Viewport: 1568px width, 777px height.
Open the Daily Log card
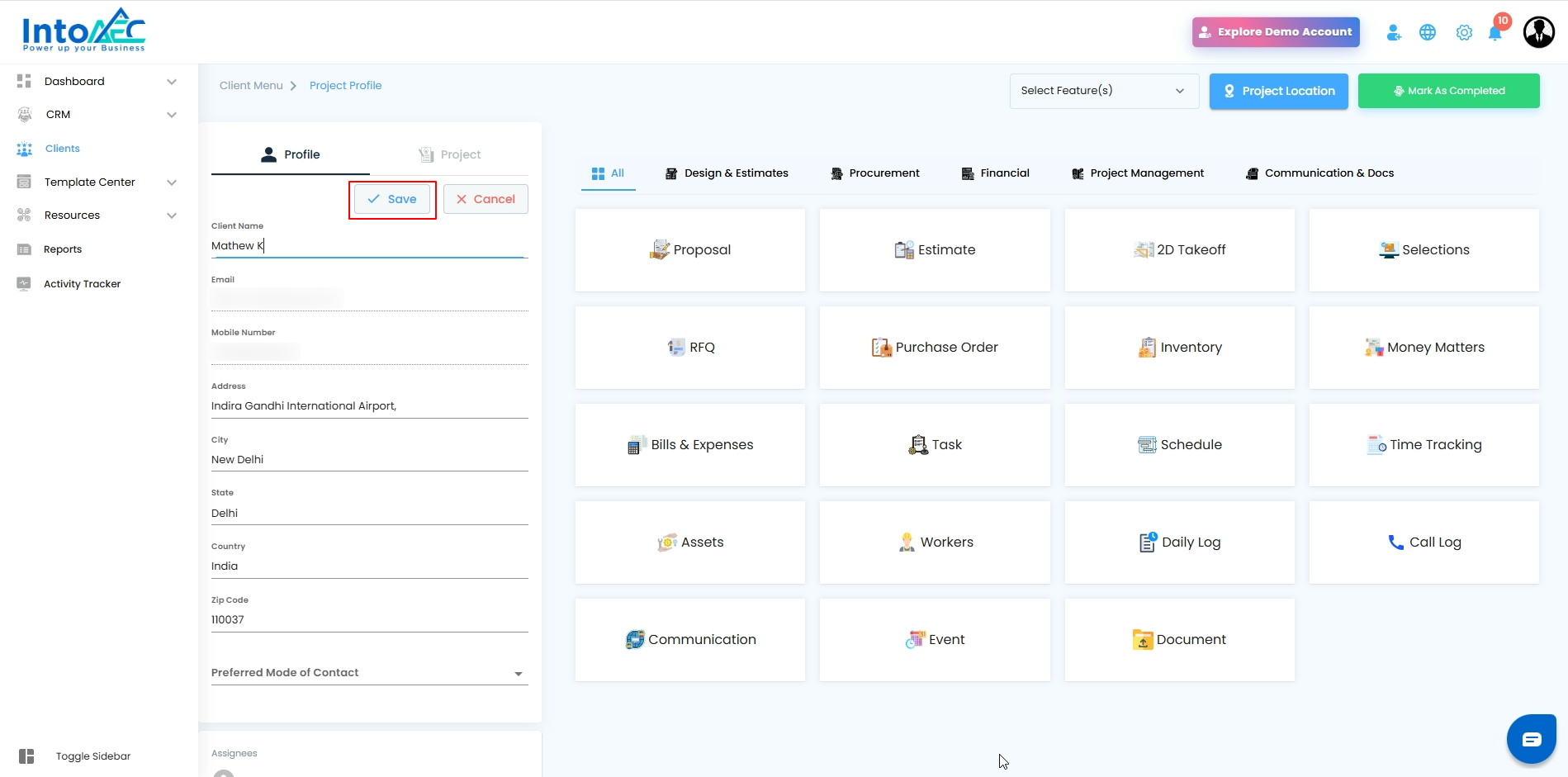tap(1180, 542)
